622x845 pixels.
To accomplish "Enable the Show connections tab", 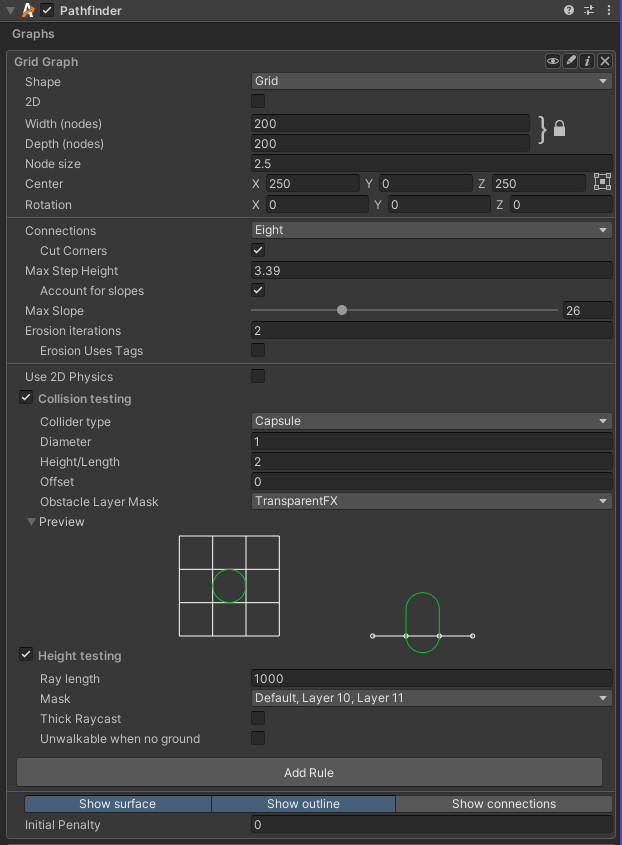I will point(504,804).
